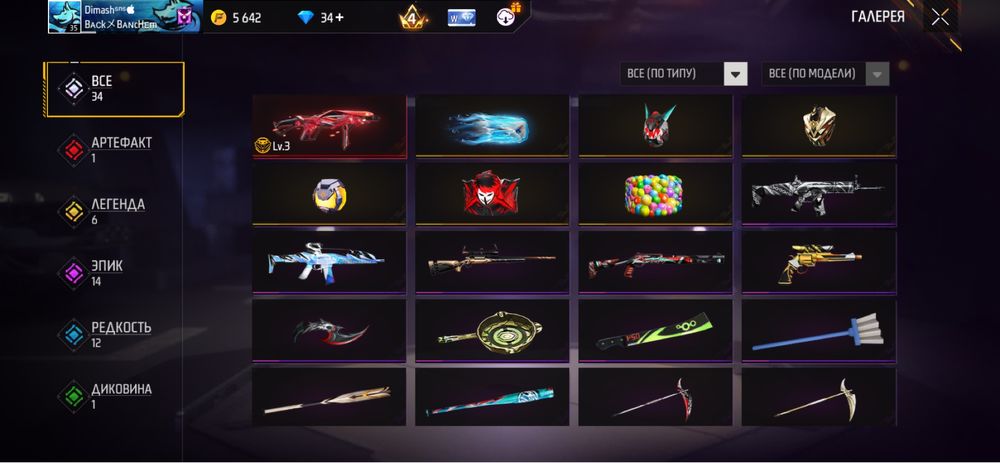Open the weekly membership card icon
Viewport: 1000px width, 463px height.
point(461,18)
